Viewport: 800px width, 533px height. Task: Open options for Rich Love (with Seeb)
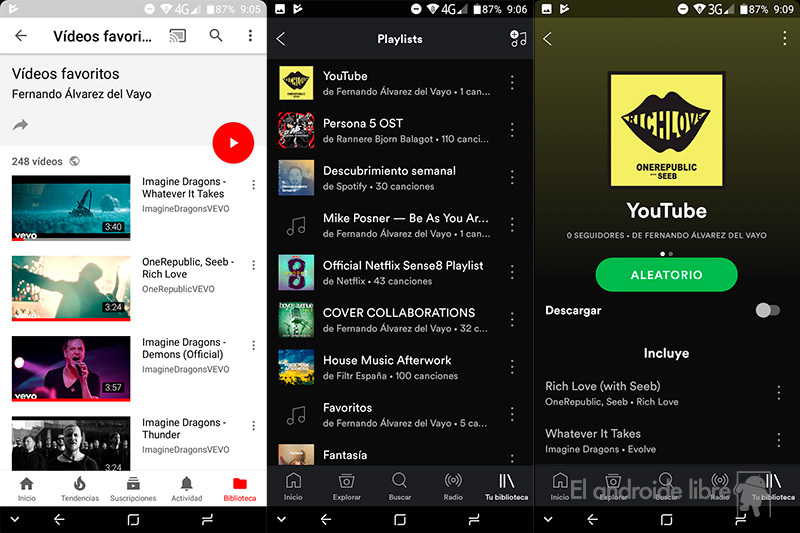point(779,393)
